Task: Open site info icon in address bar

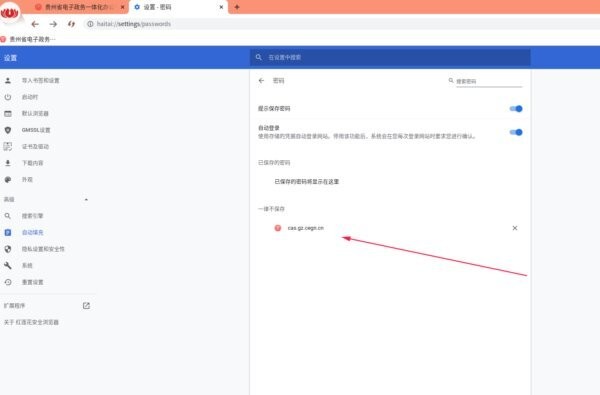Action: point(90,24)
